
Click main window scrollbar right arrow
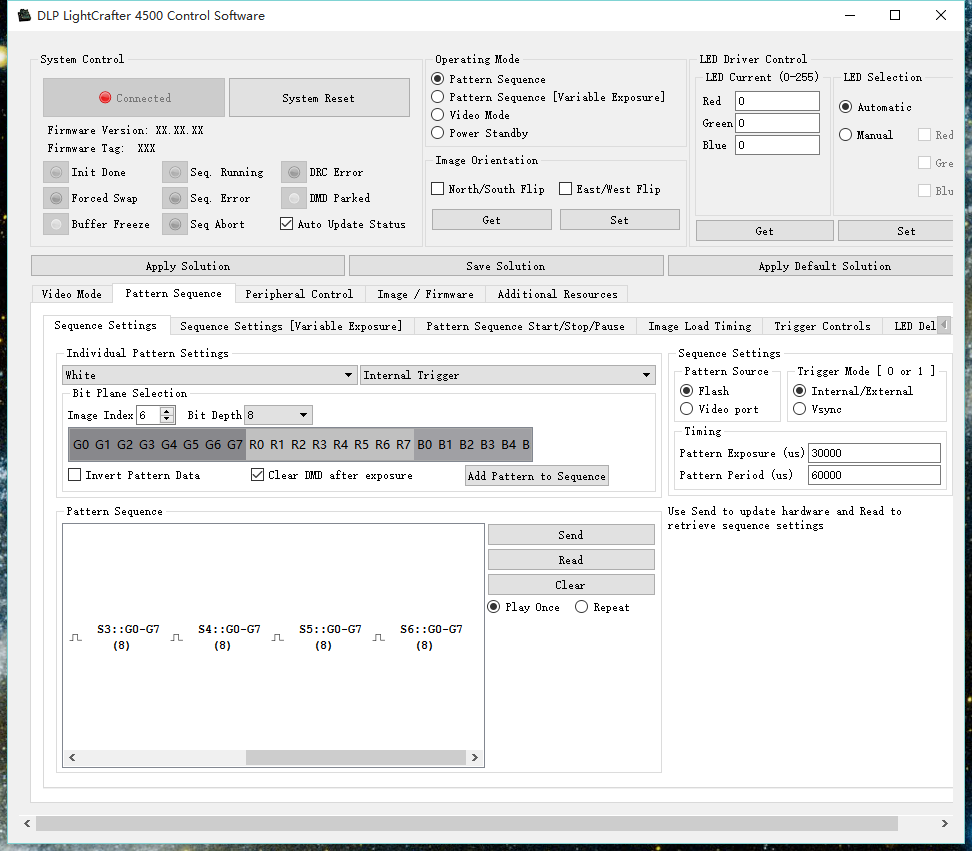click(944, 823)
